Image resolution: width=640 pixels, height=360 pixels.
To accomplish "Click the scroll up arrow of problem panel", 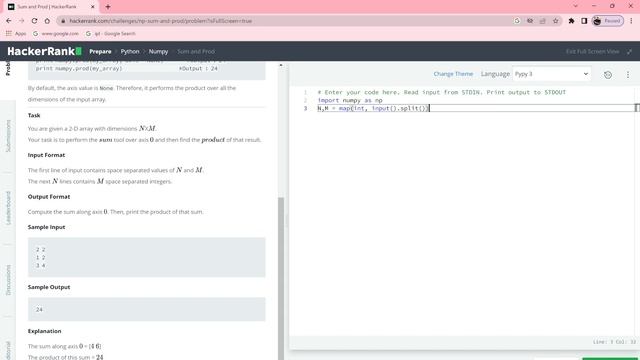I will pos(281,65).
